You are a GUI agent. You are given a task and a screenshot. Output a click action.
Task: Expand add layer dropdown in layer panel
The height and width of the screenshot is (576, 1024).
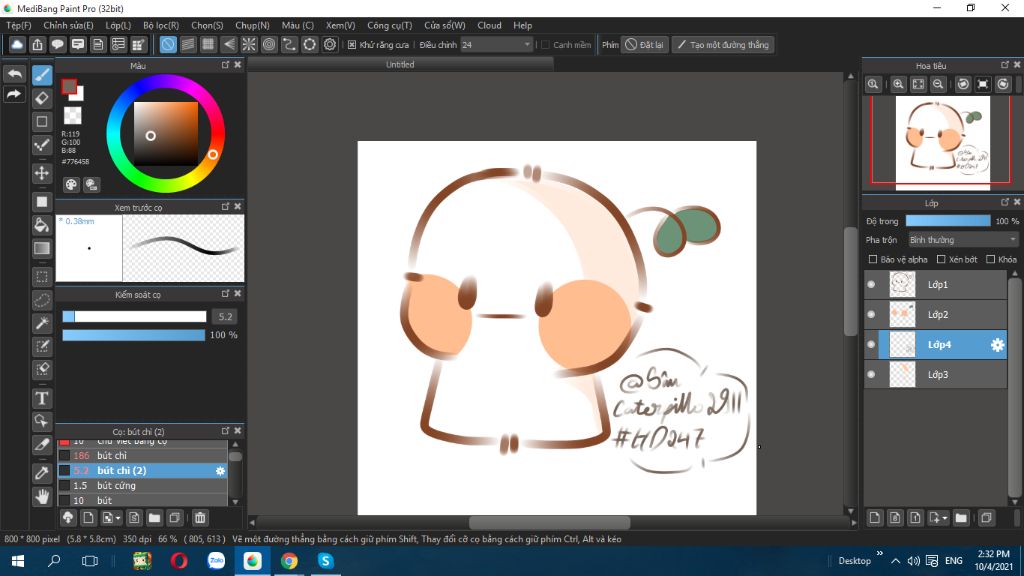[945, 519]
